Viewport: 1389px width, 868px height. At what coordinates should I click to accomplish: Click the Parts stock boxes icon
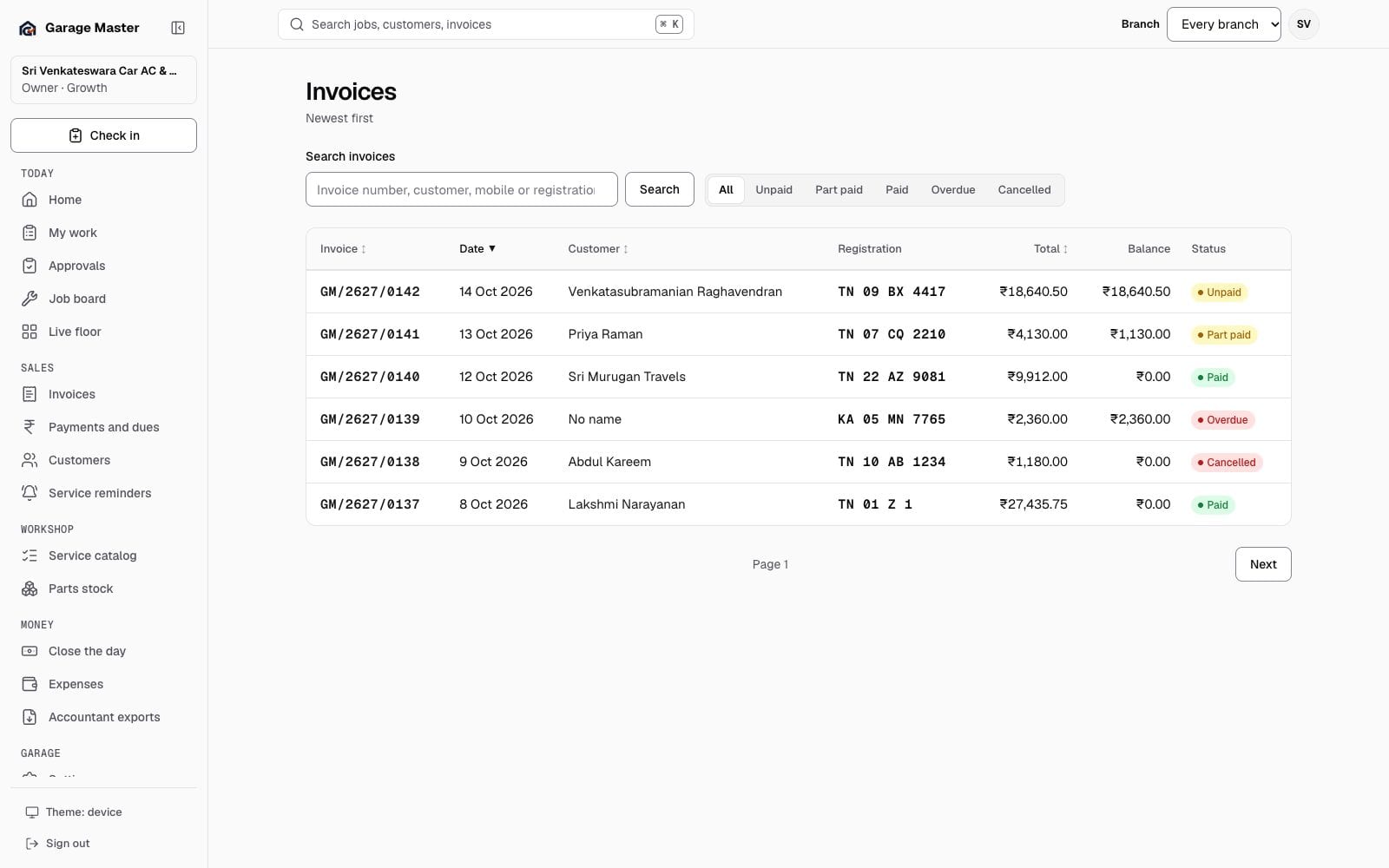click(x=30, y=589)
